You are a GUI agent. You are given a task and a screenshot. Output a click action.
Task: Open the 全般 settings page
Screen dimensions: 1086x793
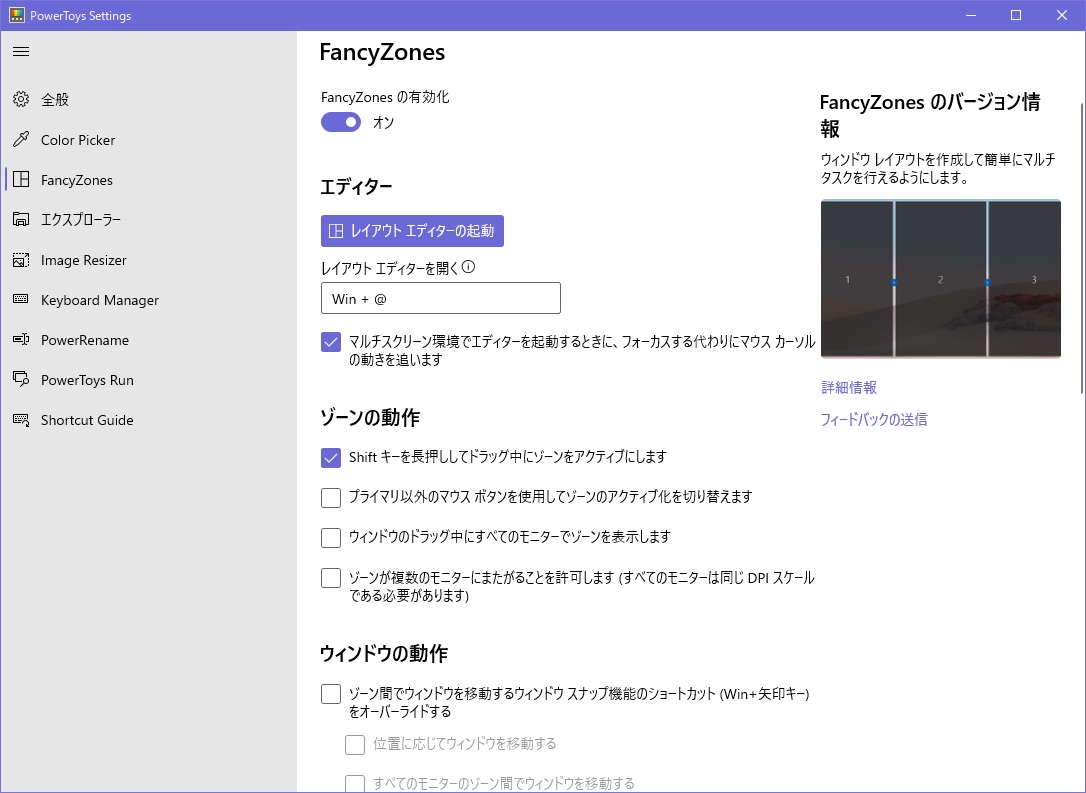click(148, 99)
